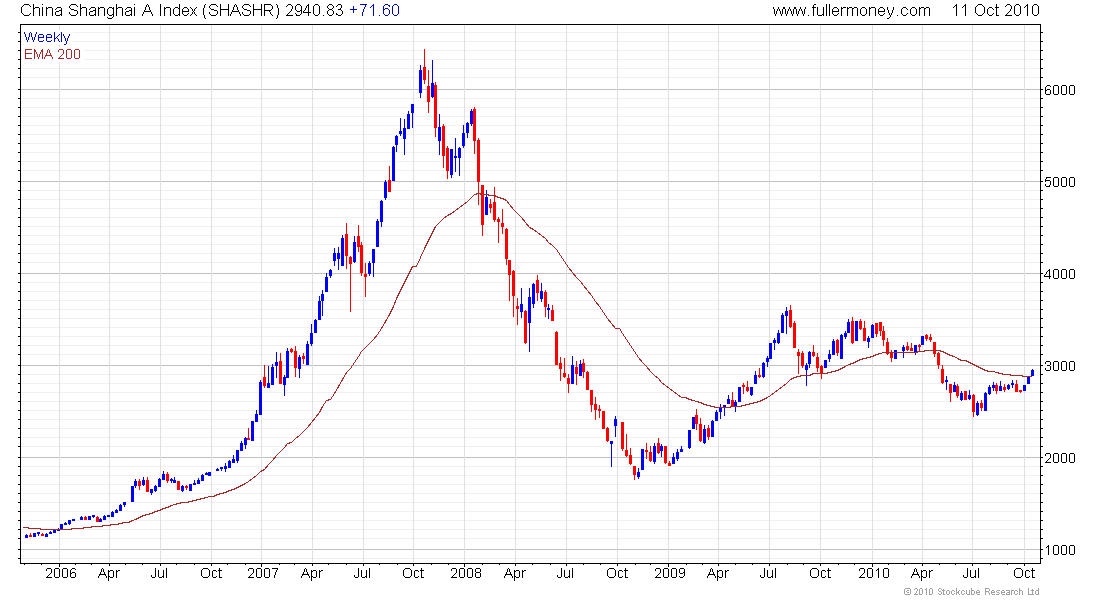This screenshot has height=600, width=1100.
Task: Click the chart title 'China Shanghai A Index (SHASHR)'
Action: (x=150, y=11)
